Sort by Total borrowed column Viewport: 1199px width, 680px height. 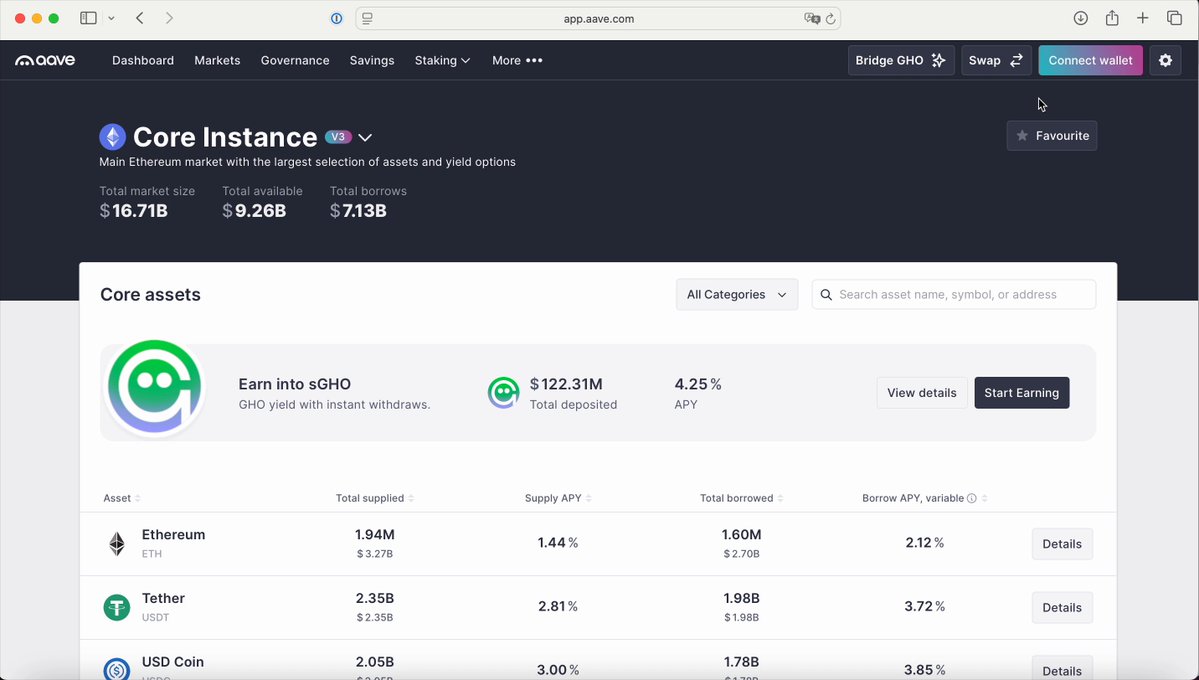(742, 498)
